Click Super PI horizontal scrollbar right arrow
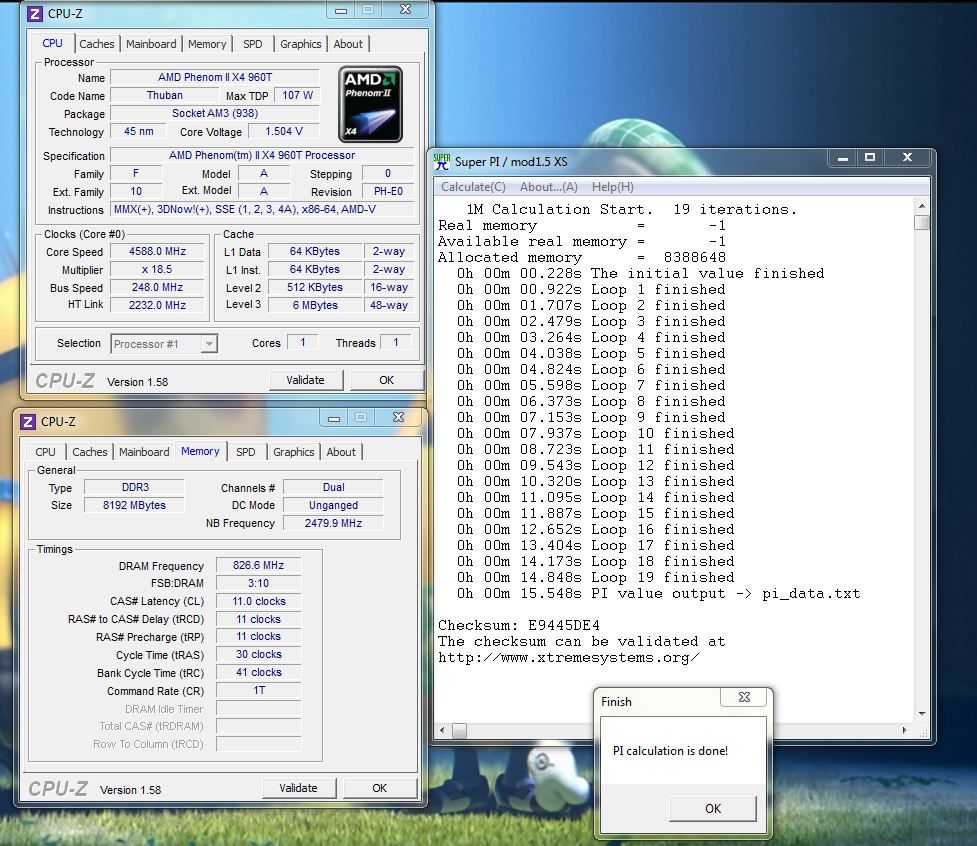The height and width of the screenshot is (846, 977). (904, 730)
